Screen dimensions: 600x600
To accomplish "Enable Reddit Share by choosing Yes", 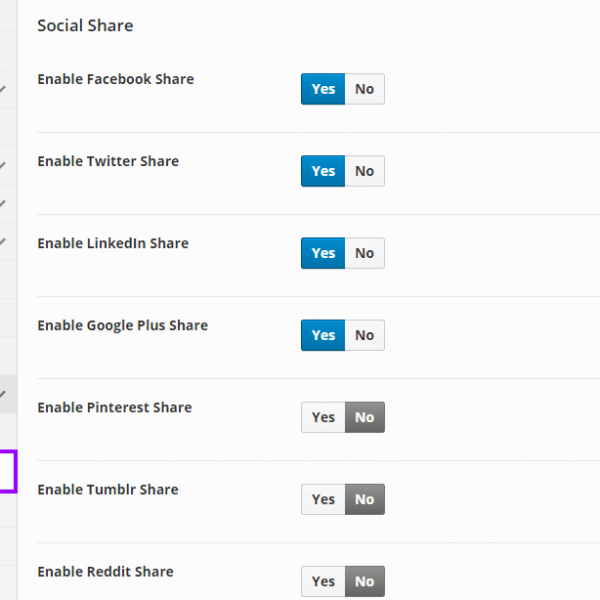I will click(x=323, y=581).
